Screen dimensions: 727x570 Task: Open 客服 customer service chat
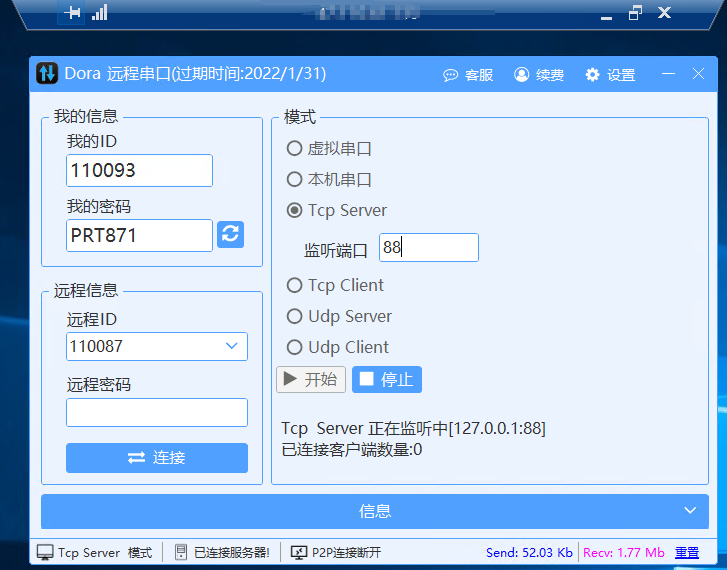[x=468, y=75]
